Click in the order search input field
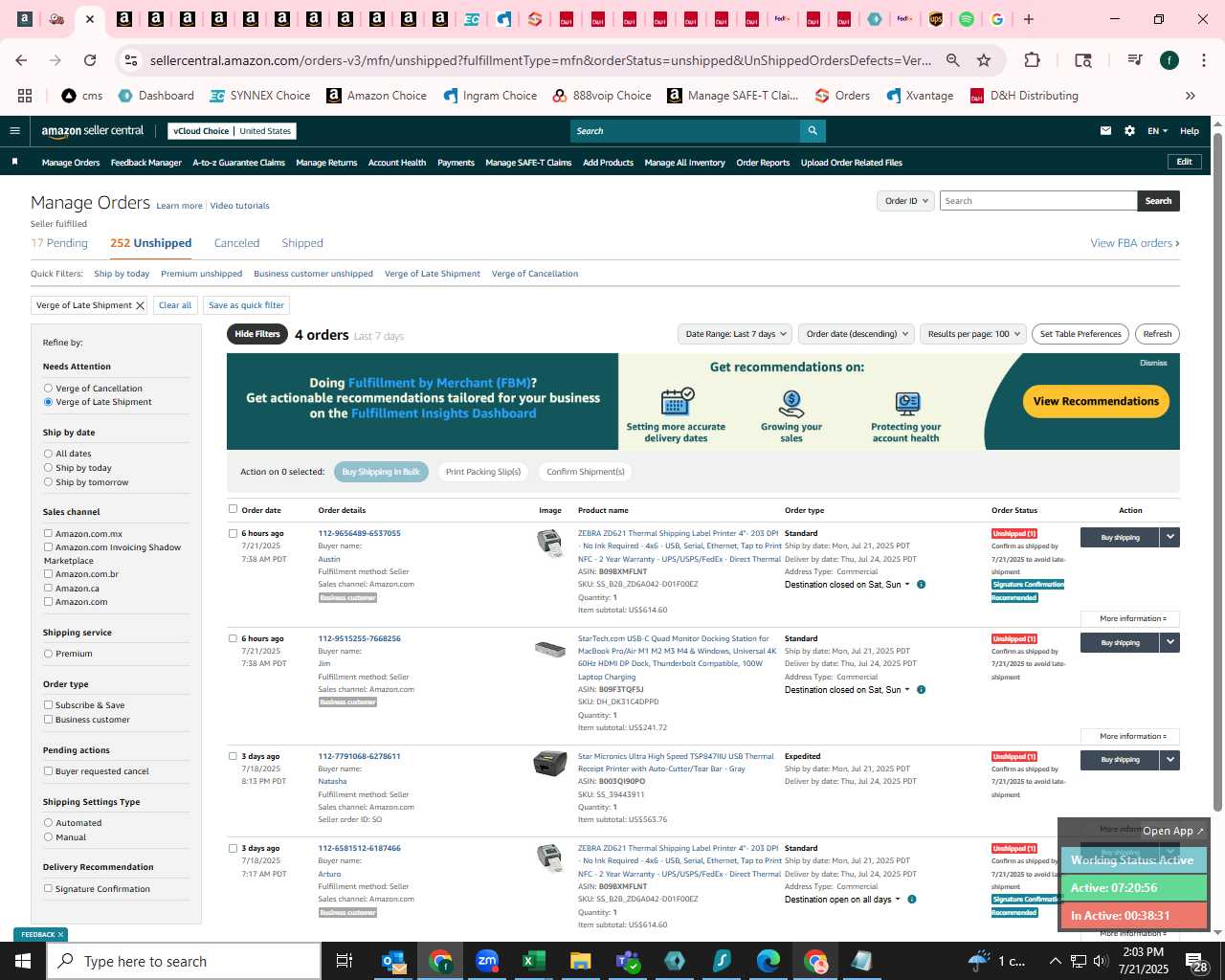 point(1038,201)
